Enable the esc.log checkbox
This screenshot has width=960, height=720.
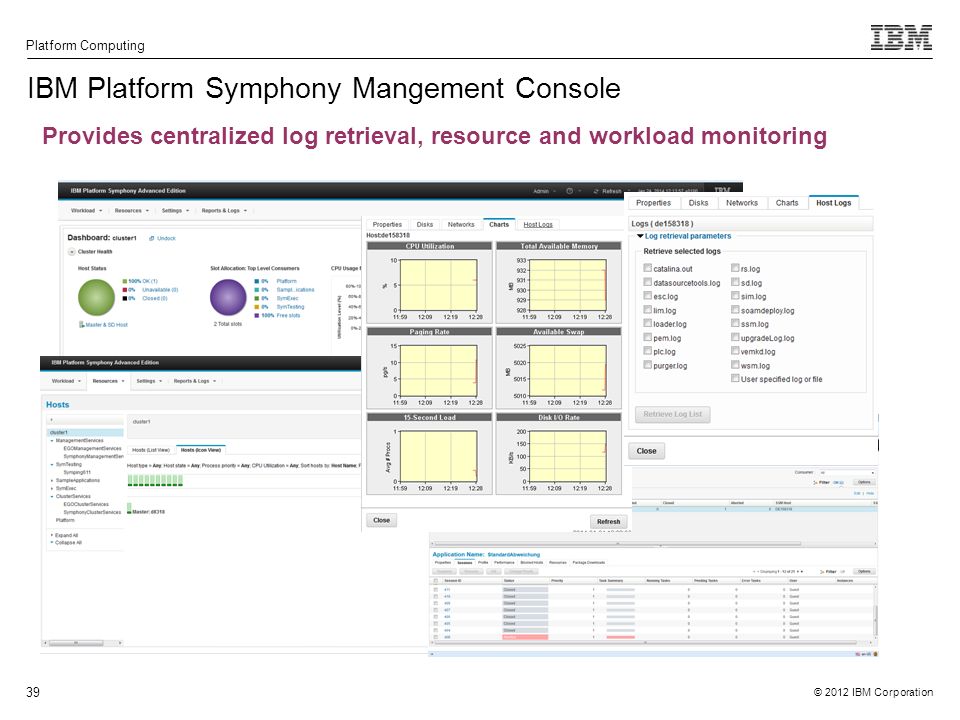pos(647,295)
